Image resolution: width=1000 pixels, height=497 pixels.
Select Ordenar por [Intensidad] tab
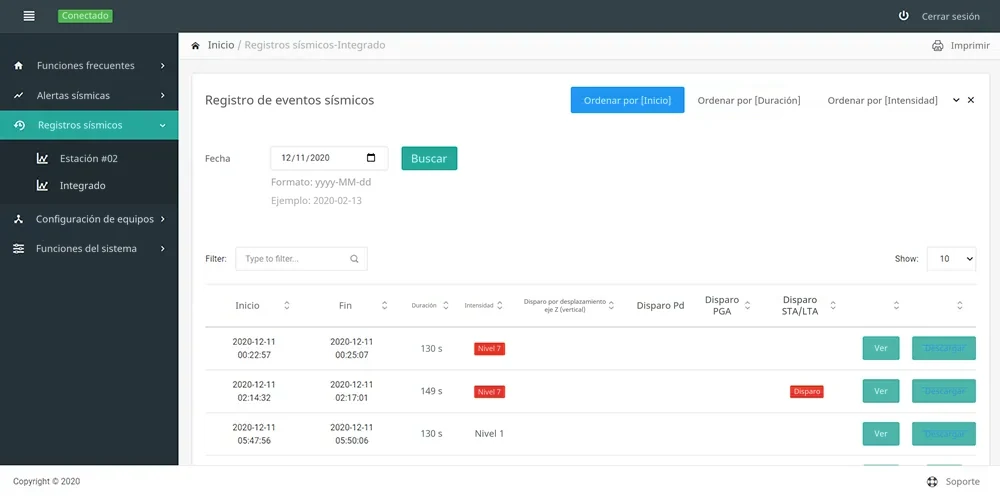883,100
